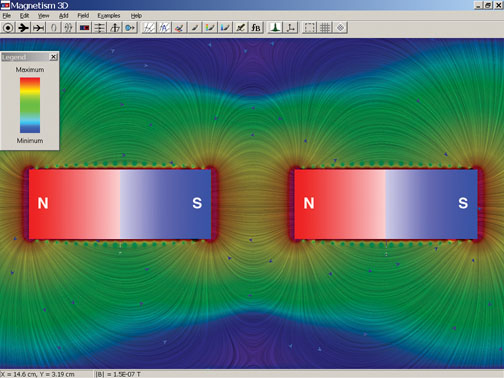Close the Legend panel
The width and height of the screenshot is (504, 378).
coord(53,57)
